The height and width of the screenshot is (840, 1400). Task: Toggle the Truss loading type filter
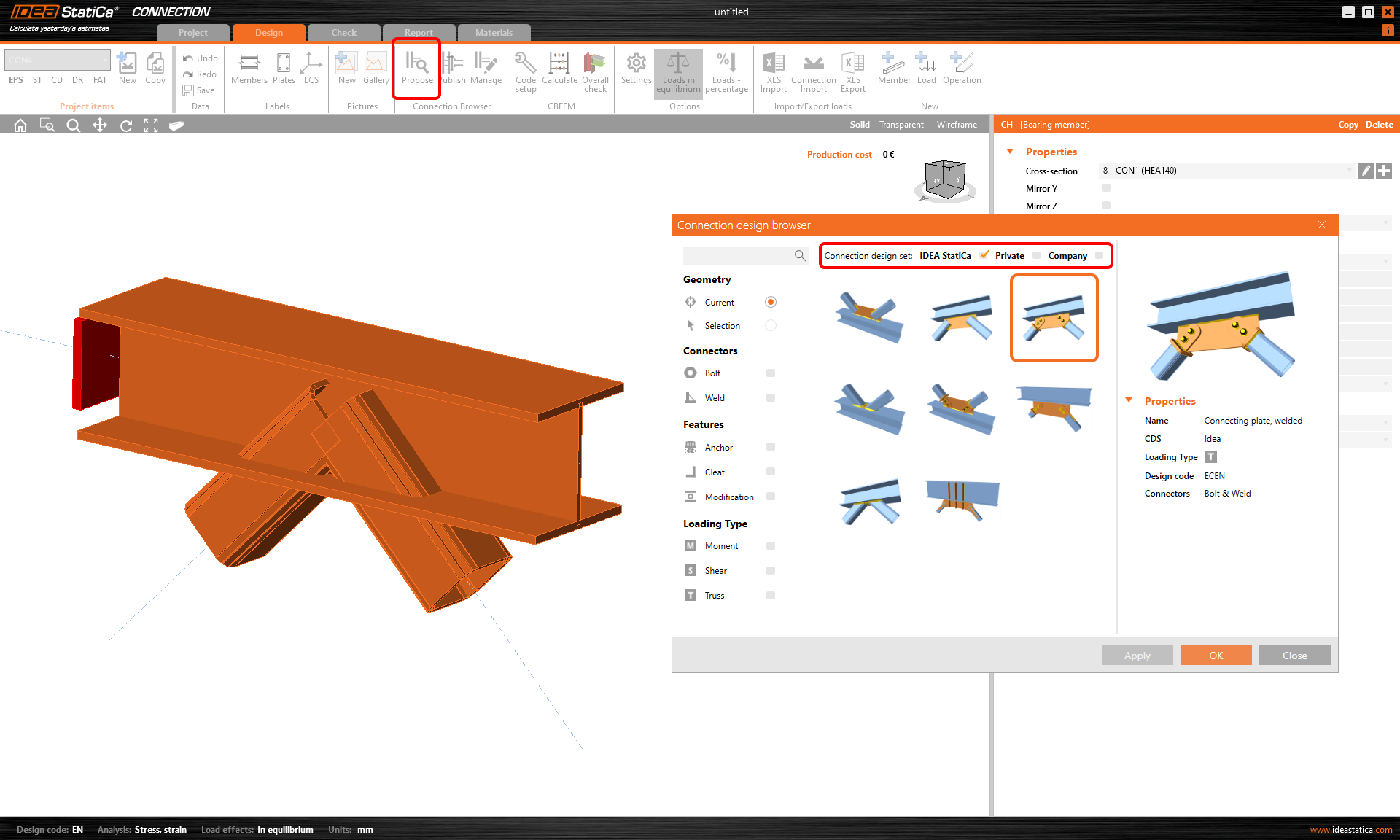point(771,596)
